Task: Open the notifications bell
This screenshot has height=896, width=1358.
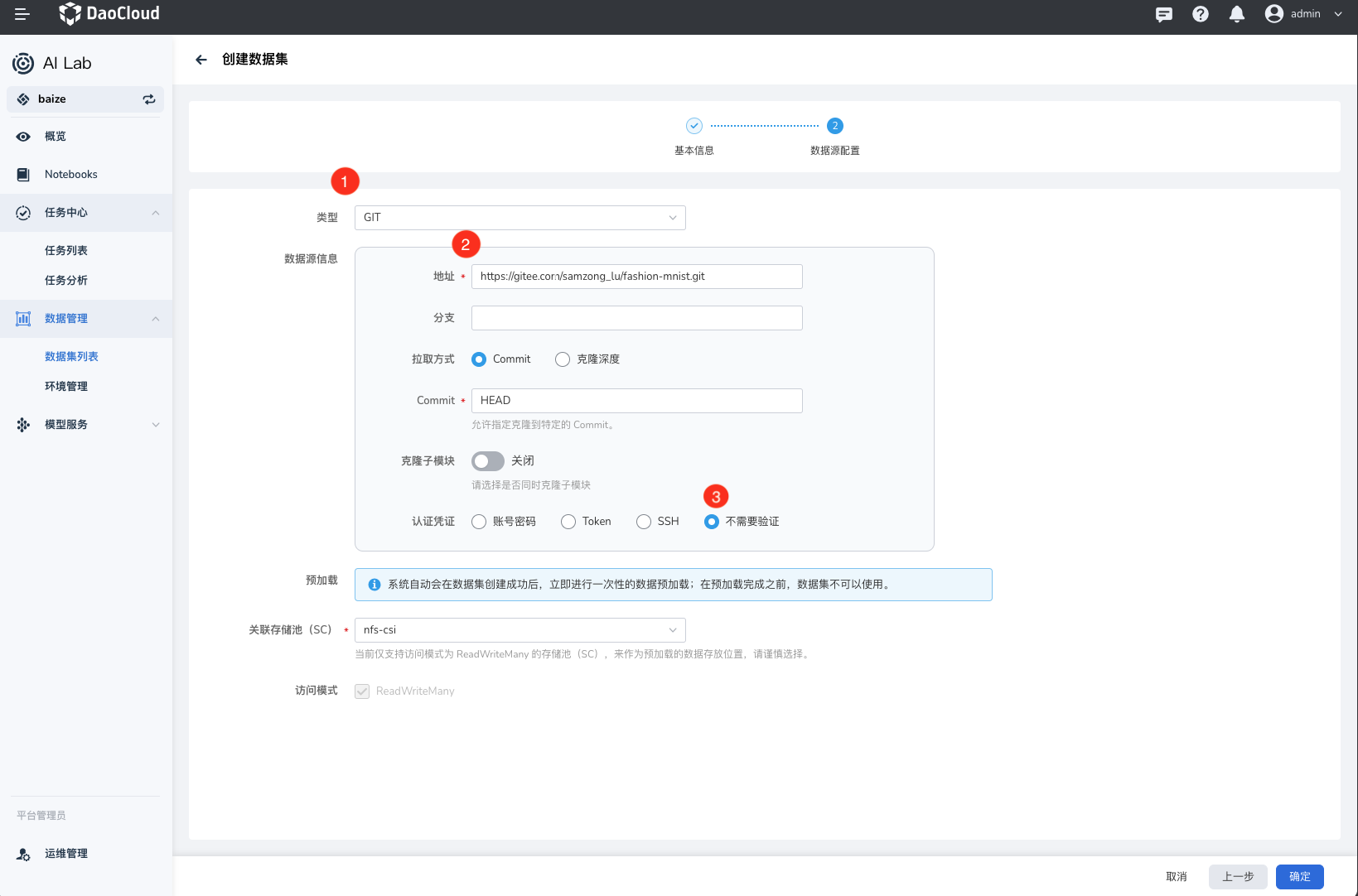Action: pos(1237,14)
